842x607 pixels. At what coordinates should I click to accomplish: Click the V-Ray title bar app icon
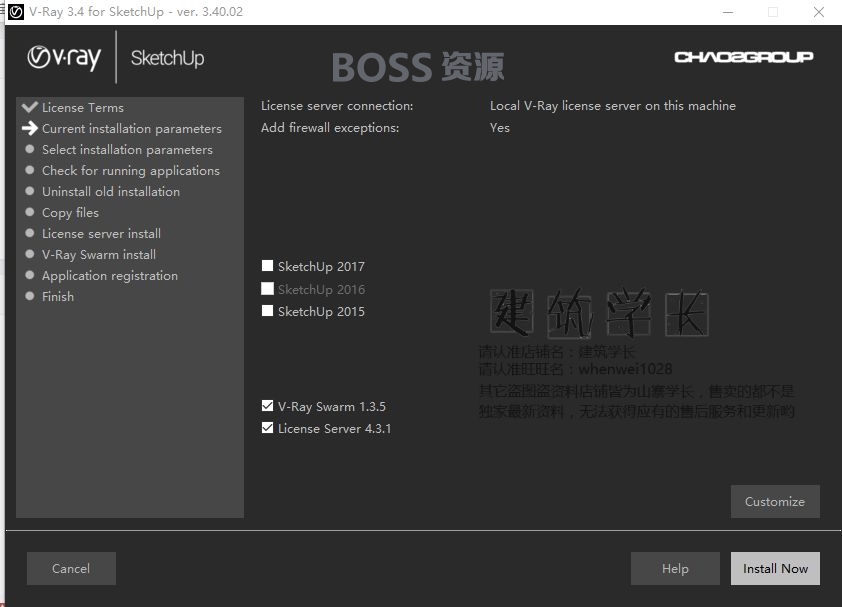16,12
